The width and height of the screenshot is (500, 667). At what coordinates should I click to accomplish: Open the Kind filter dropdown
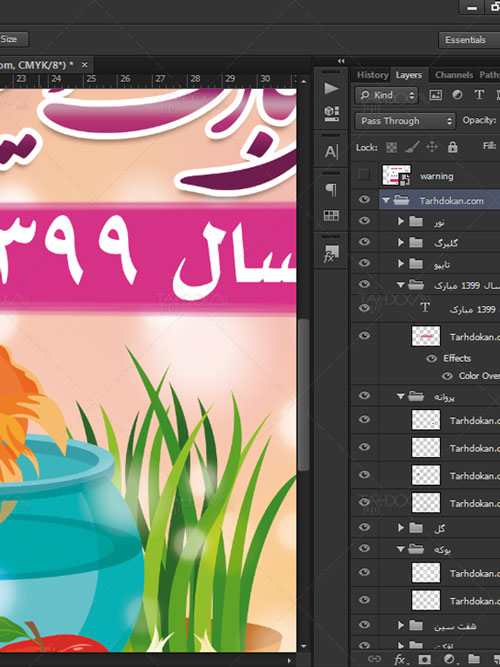[x=387, y=95]
